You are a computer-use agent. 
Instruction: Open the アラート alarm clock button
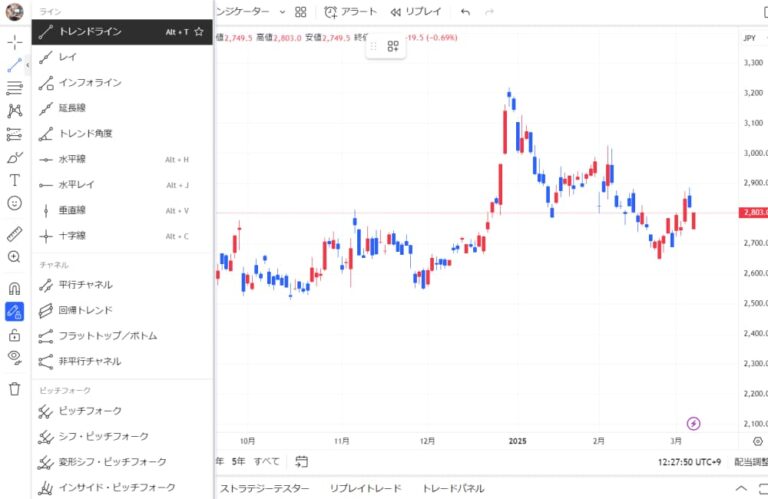[352, 12]
